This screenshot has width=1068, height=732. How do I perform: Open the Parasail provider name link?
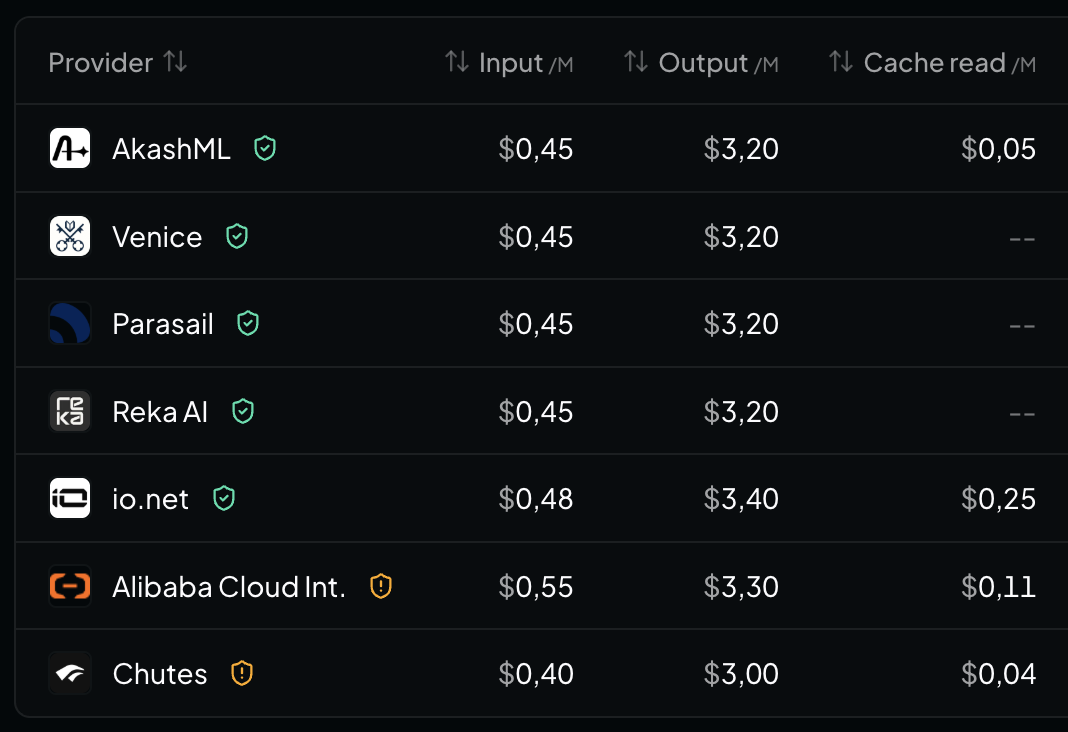163,324
